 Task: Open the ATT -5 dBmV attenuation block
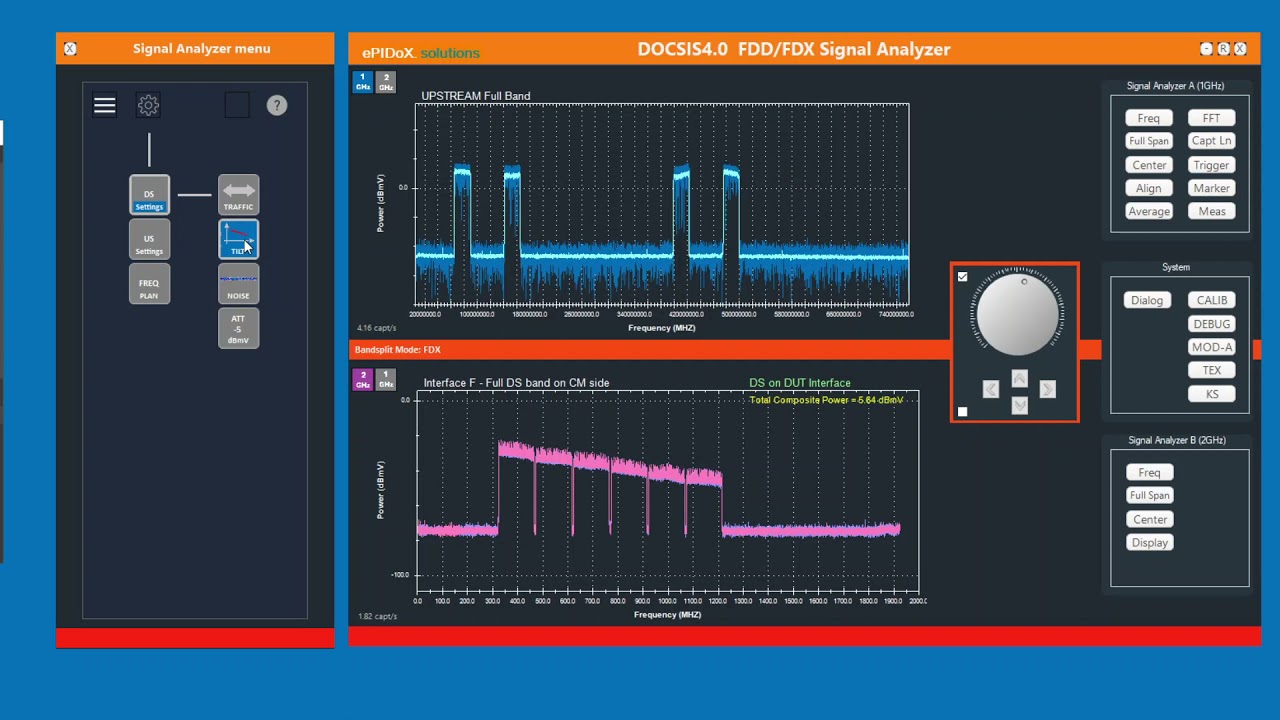[238, 329]
